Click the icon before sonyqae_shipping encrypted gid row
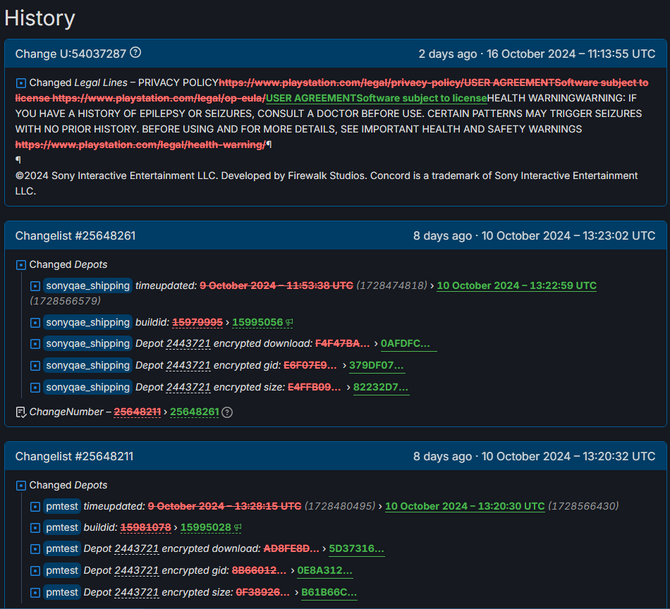670x609 pixels. click(x=35, y=366)
